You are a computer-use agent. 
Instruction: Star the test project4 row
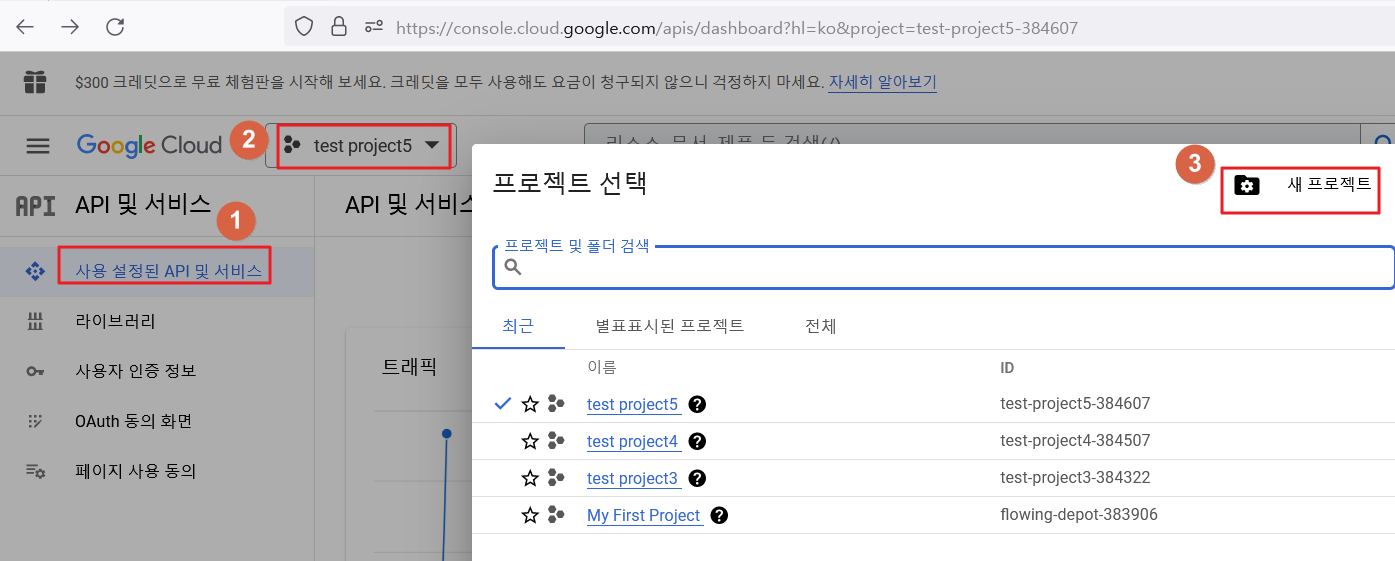(530, 441)
